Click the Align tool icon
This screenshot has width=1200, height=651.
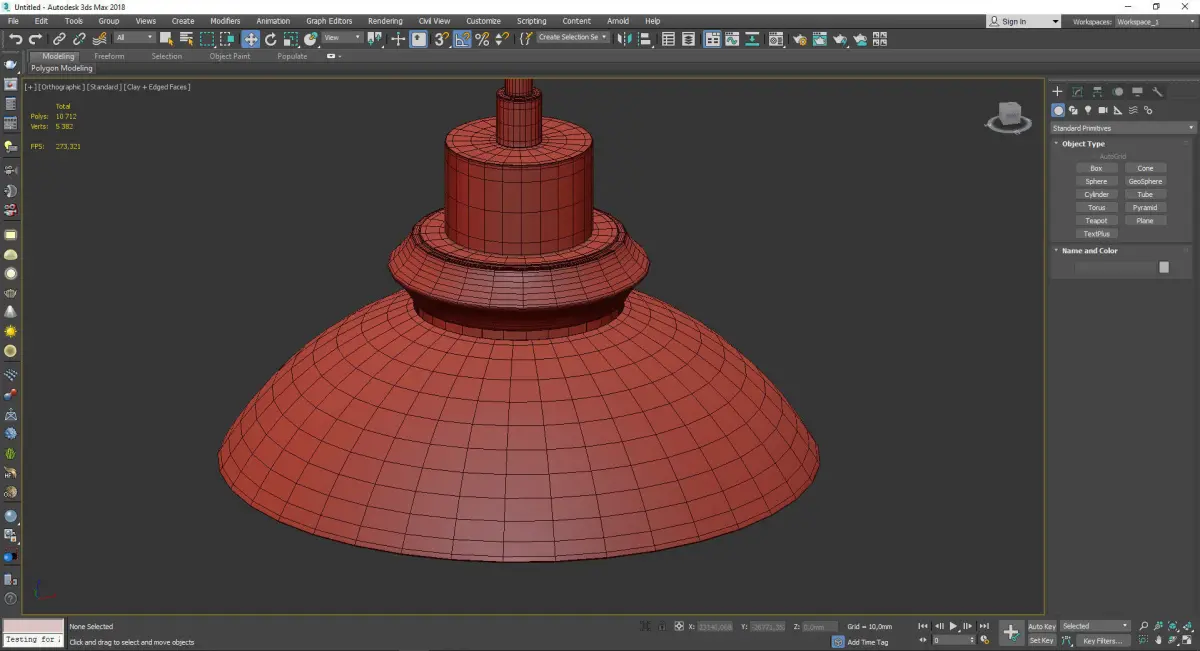click(645, 39)
